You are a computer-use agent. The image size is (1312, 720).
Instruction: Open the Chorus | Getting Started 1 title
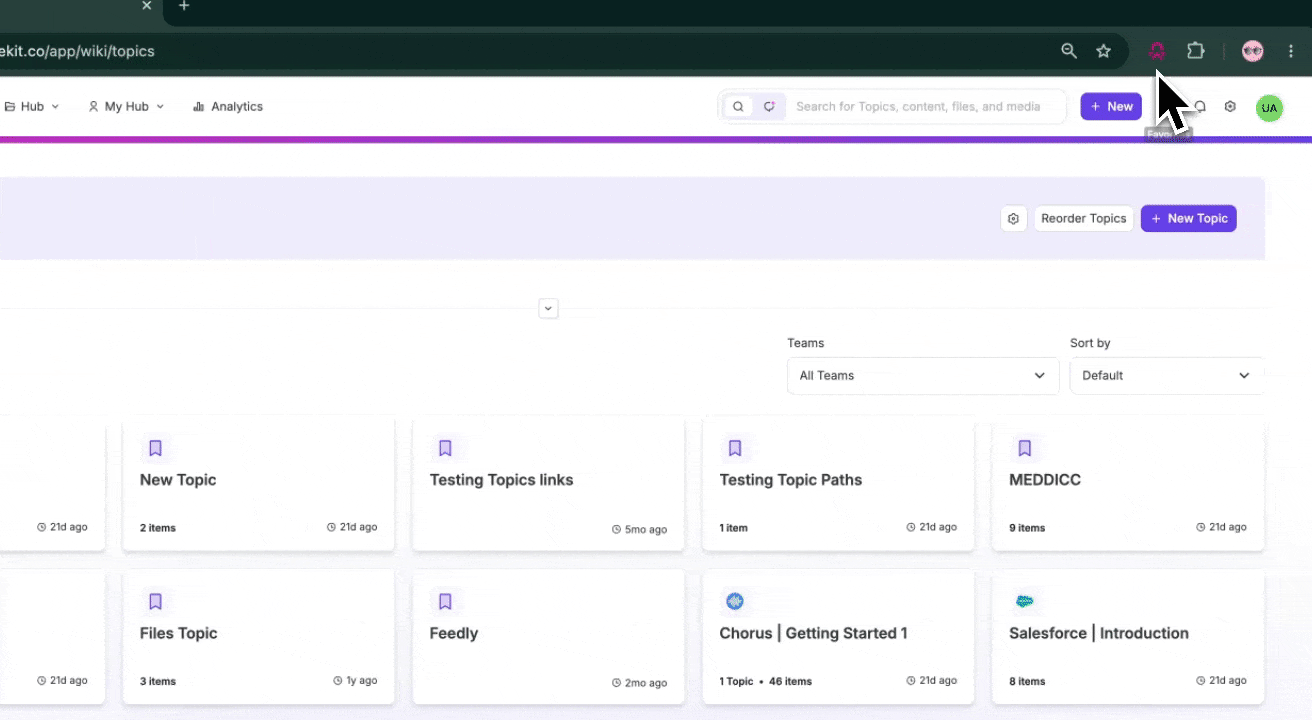[814, 634]
